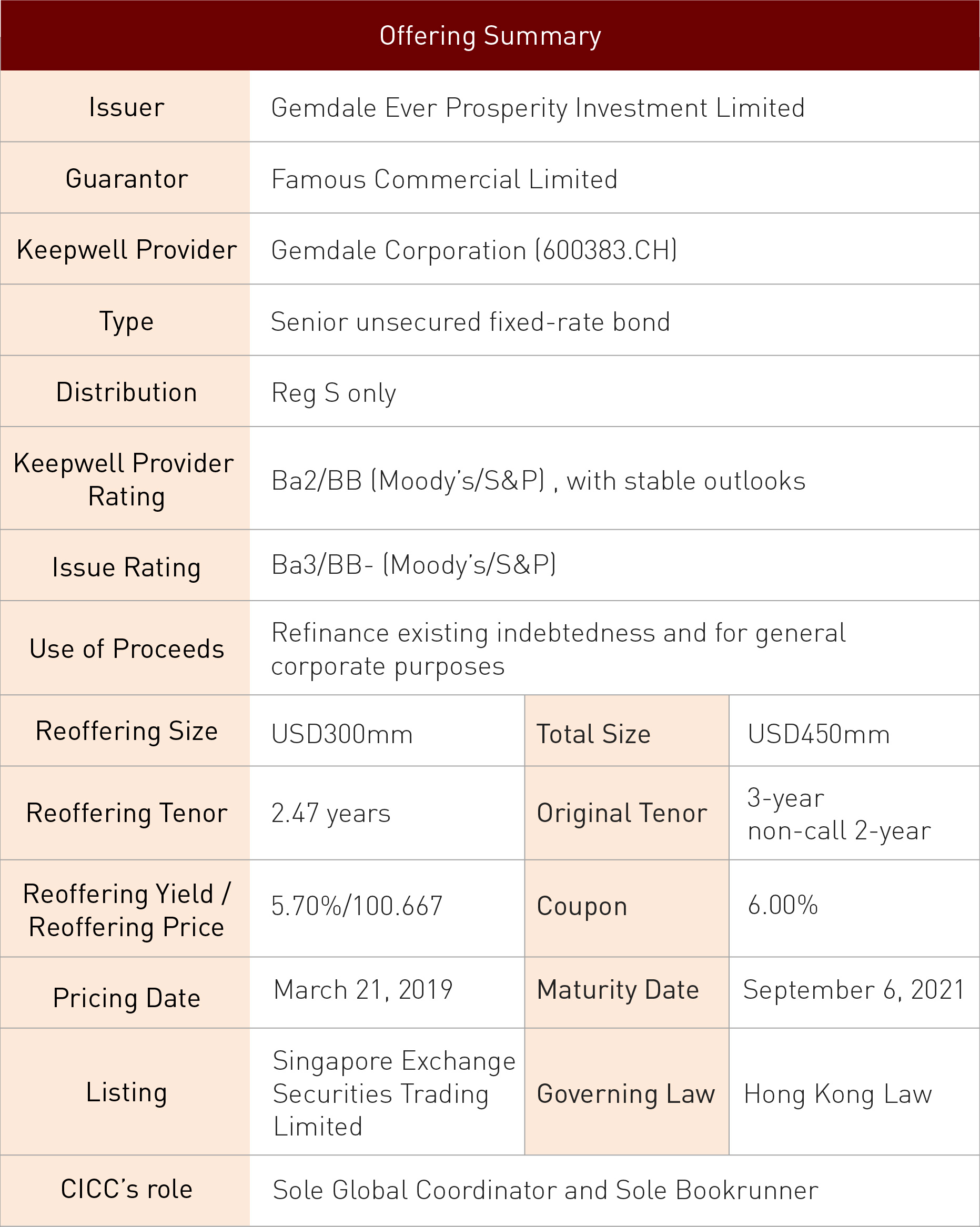Select the 6.00% coupon value
Screen dimensions: 980x1227
783,905
